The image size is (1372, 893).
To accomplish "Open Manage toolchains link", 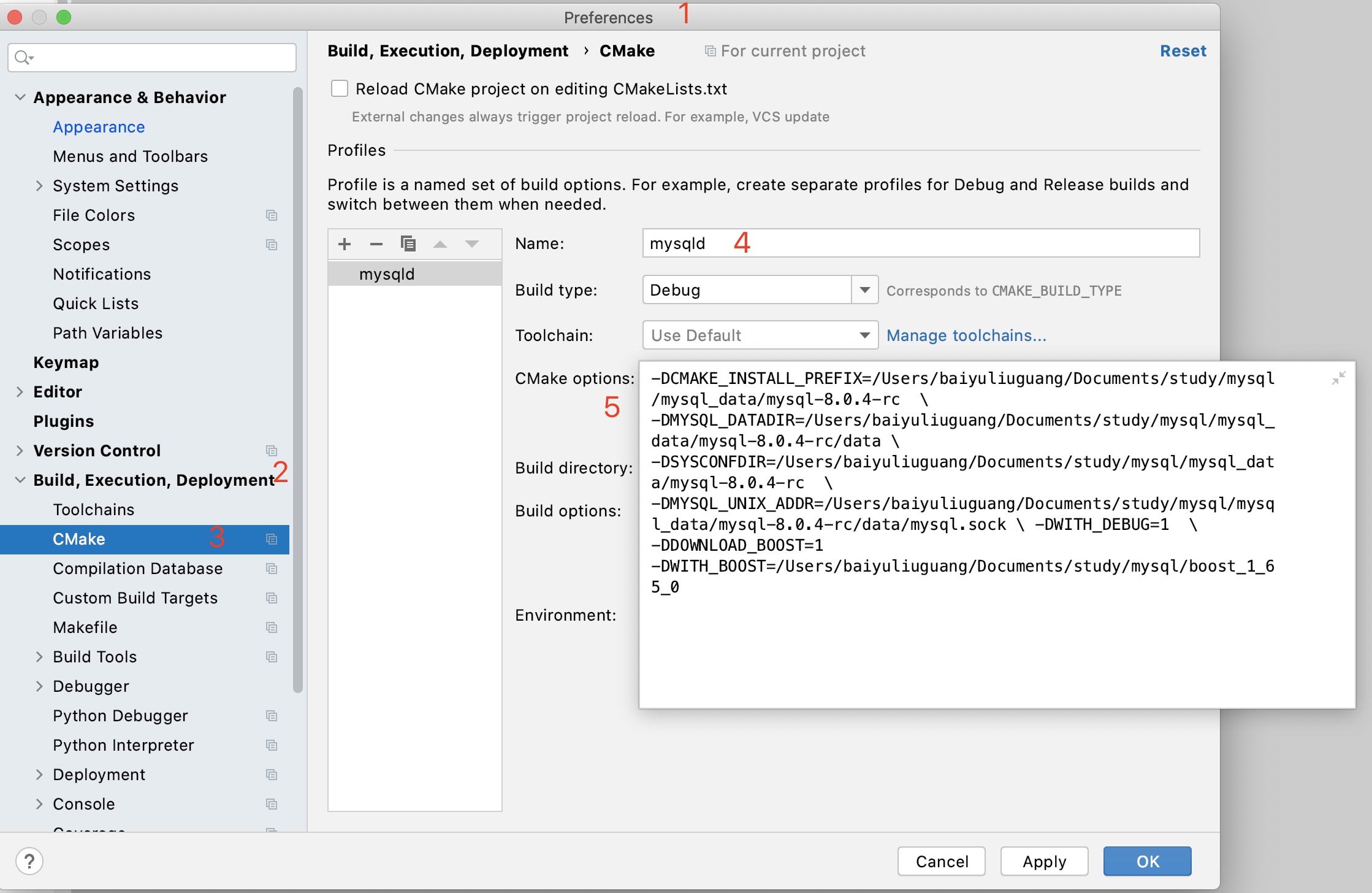I will pos(966,335).
